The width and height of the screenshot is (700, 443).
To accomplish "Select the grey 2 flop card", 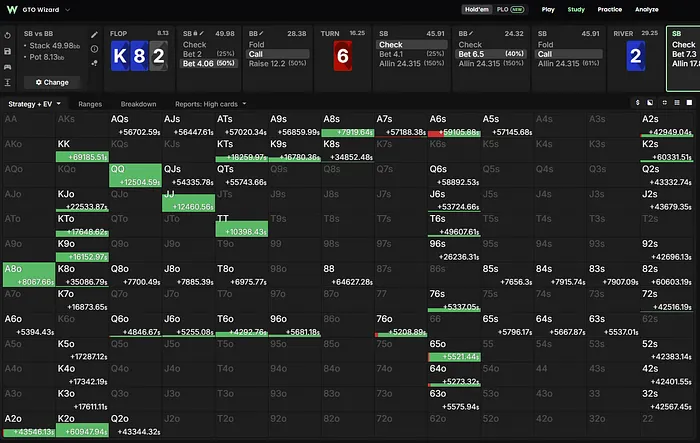I will (x=158, y=56).
